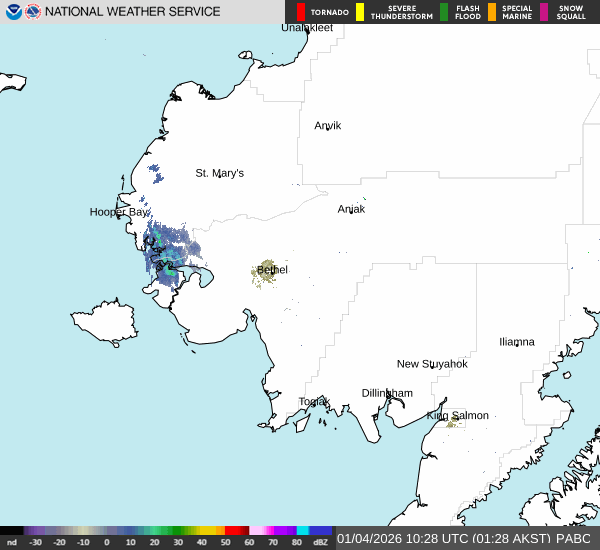Image resolution: width=600 pixels, height=550 pixels.
Task: Click the Aniak city label
Action: 351,209
